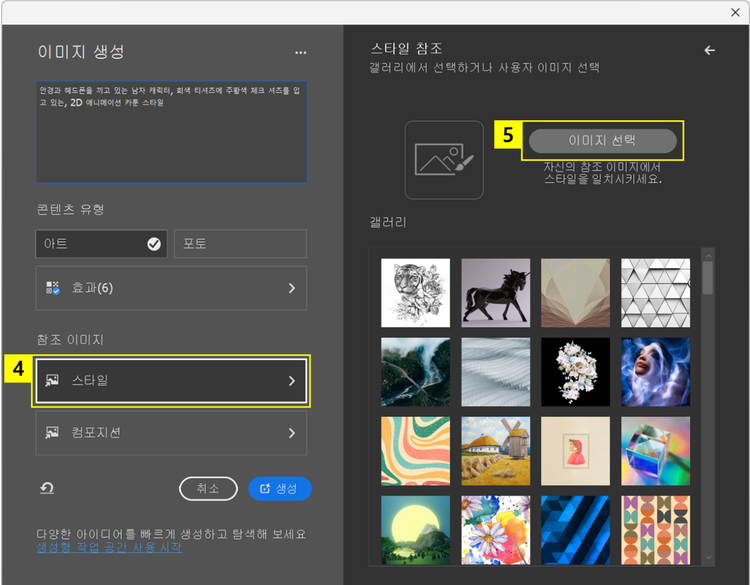Click the image icon in 컴포지션 row
Image resolution: width=750 pixels, height=585 pixels.
point(52,432)
